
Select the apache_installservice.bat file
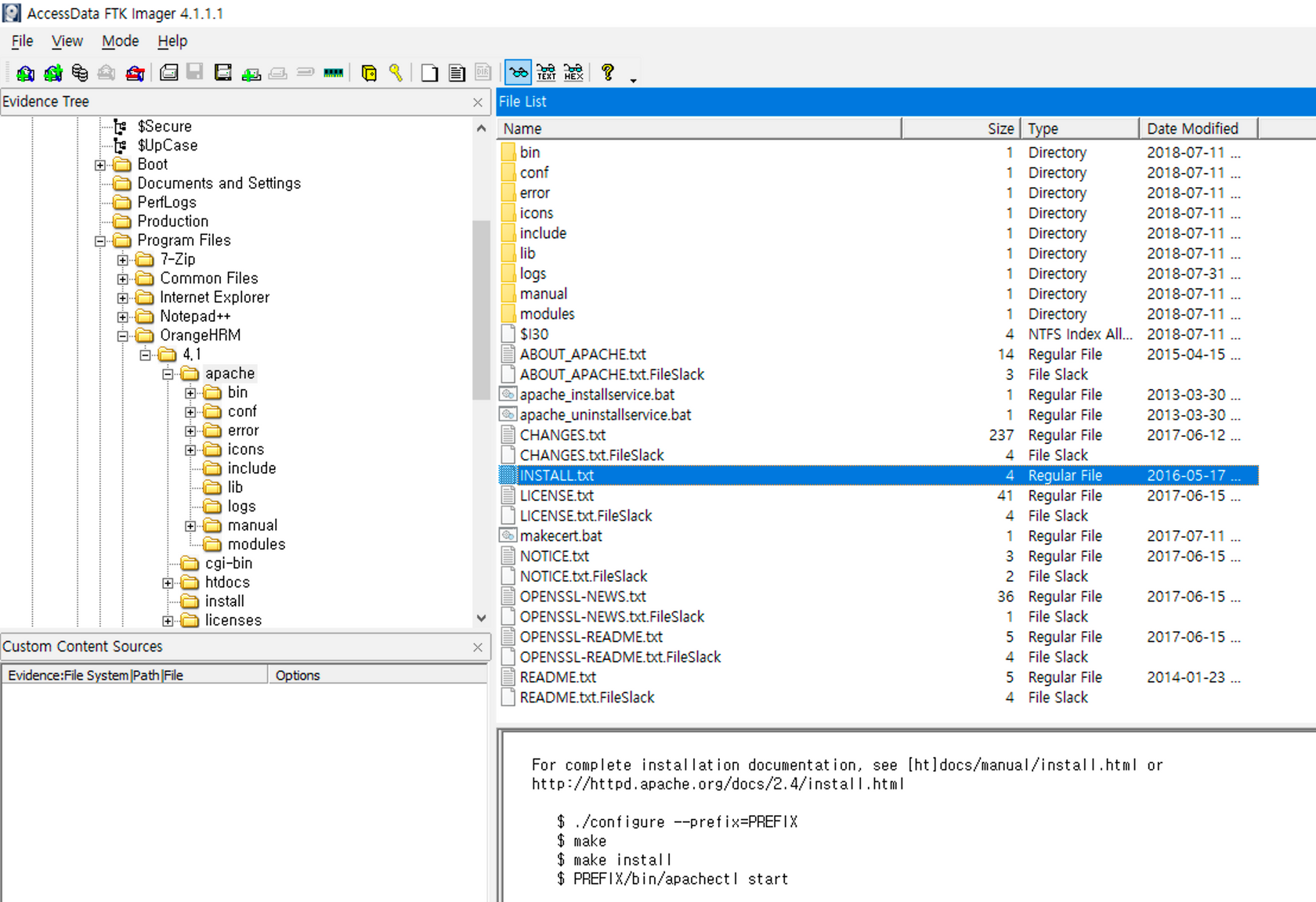(597, 395)
